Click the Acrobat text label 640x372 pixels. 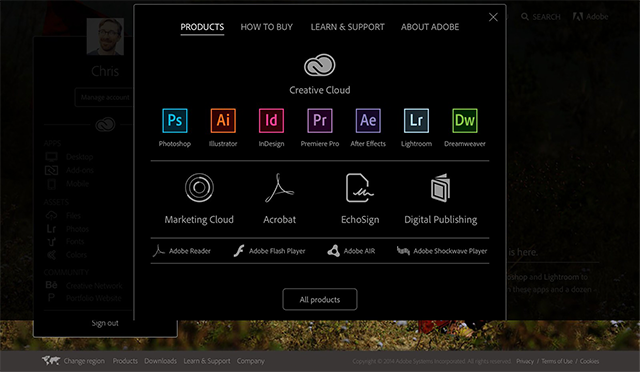pyautogui.click(x=279, y=220)
